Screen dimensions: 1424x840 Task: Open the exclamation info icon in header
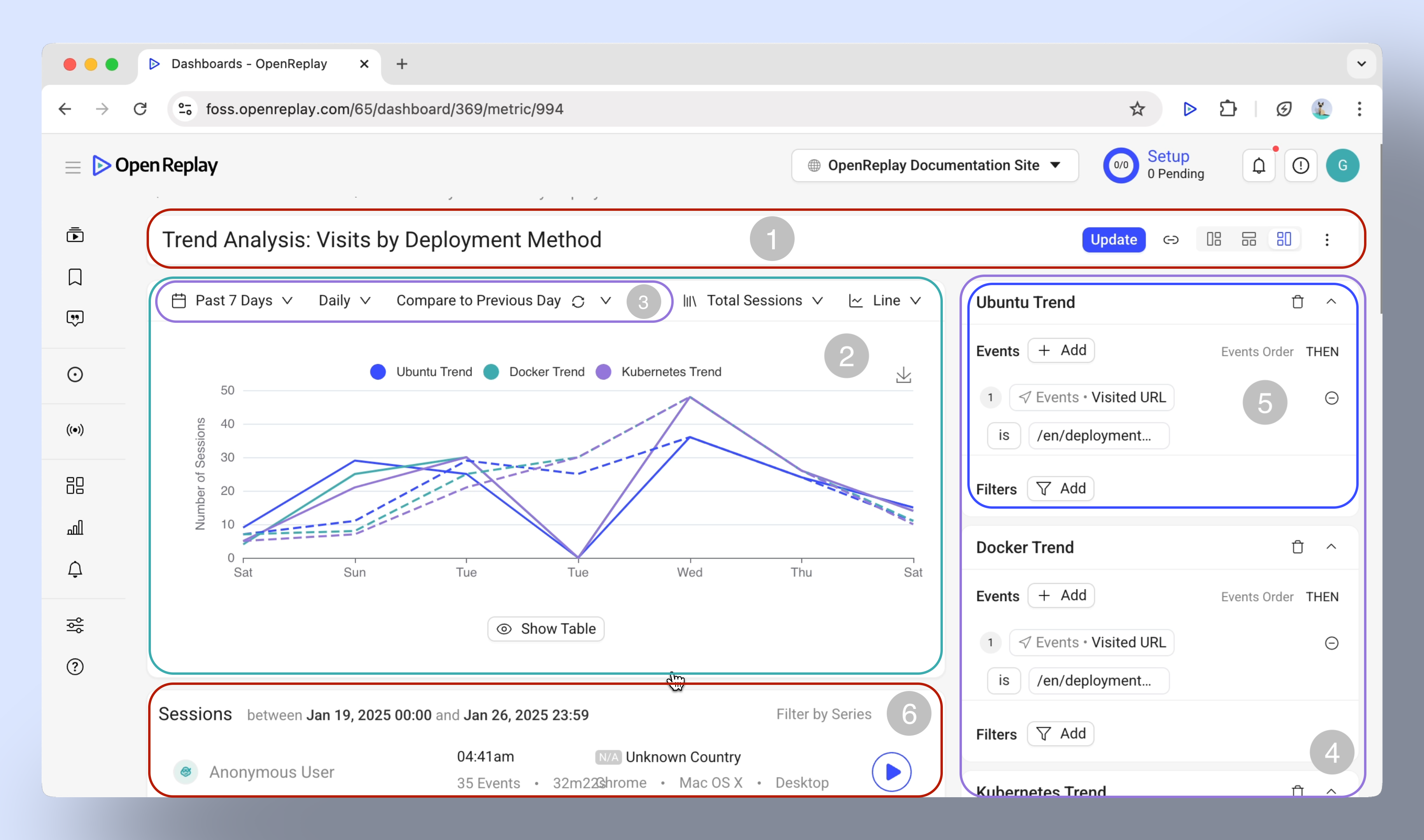[x=1301, y=166]
